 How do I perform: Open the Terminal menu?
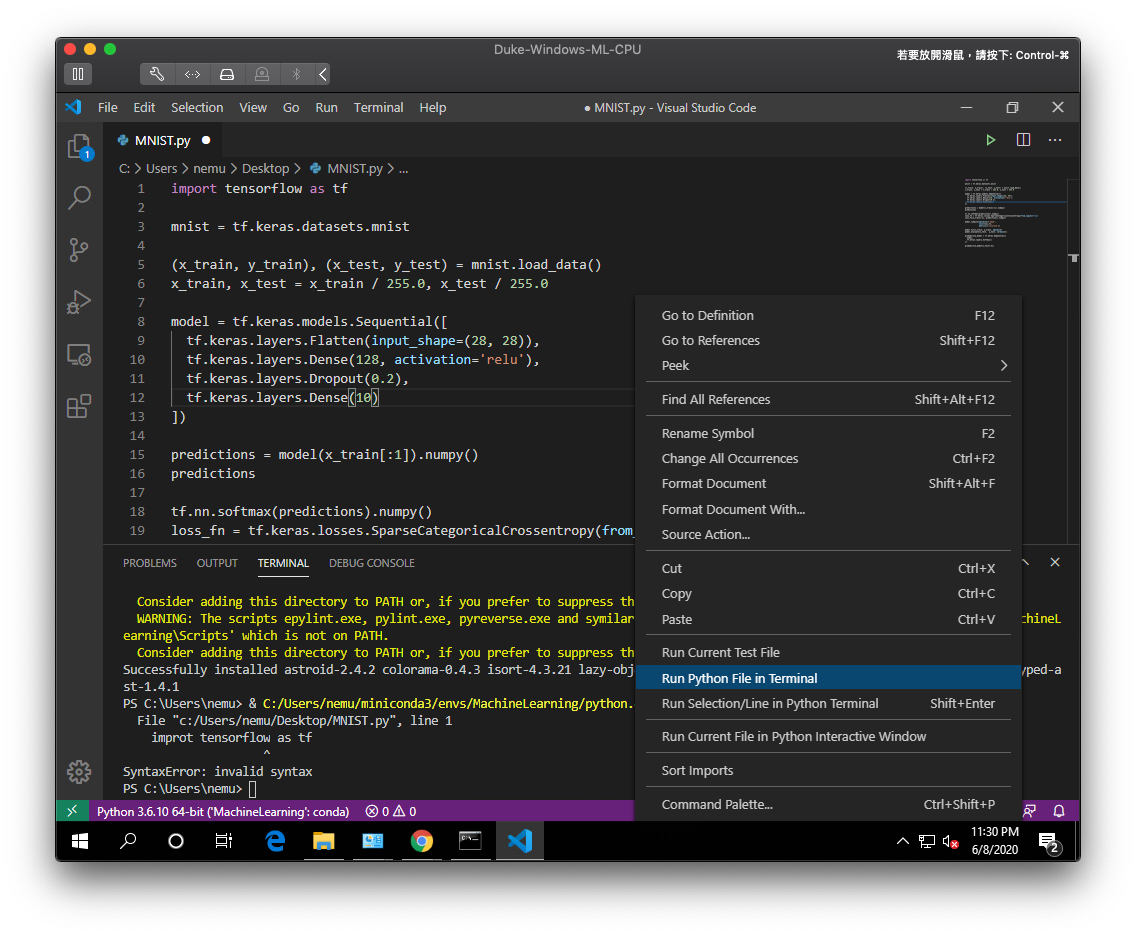[x=378, y=107]
